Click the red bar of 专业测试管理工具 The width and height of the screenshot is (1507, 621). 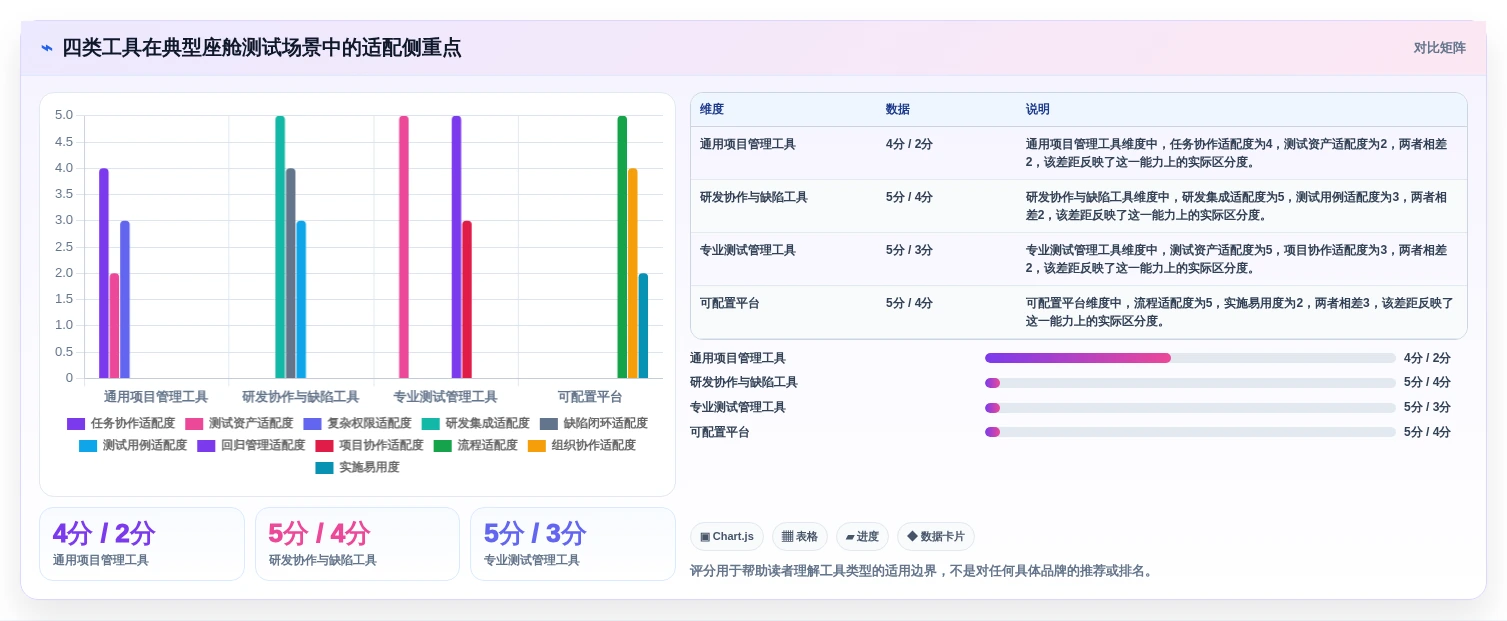coord(467,299)
